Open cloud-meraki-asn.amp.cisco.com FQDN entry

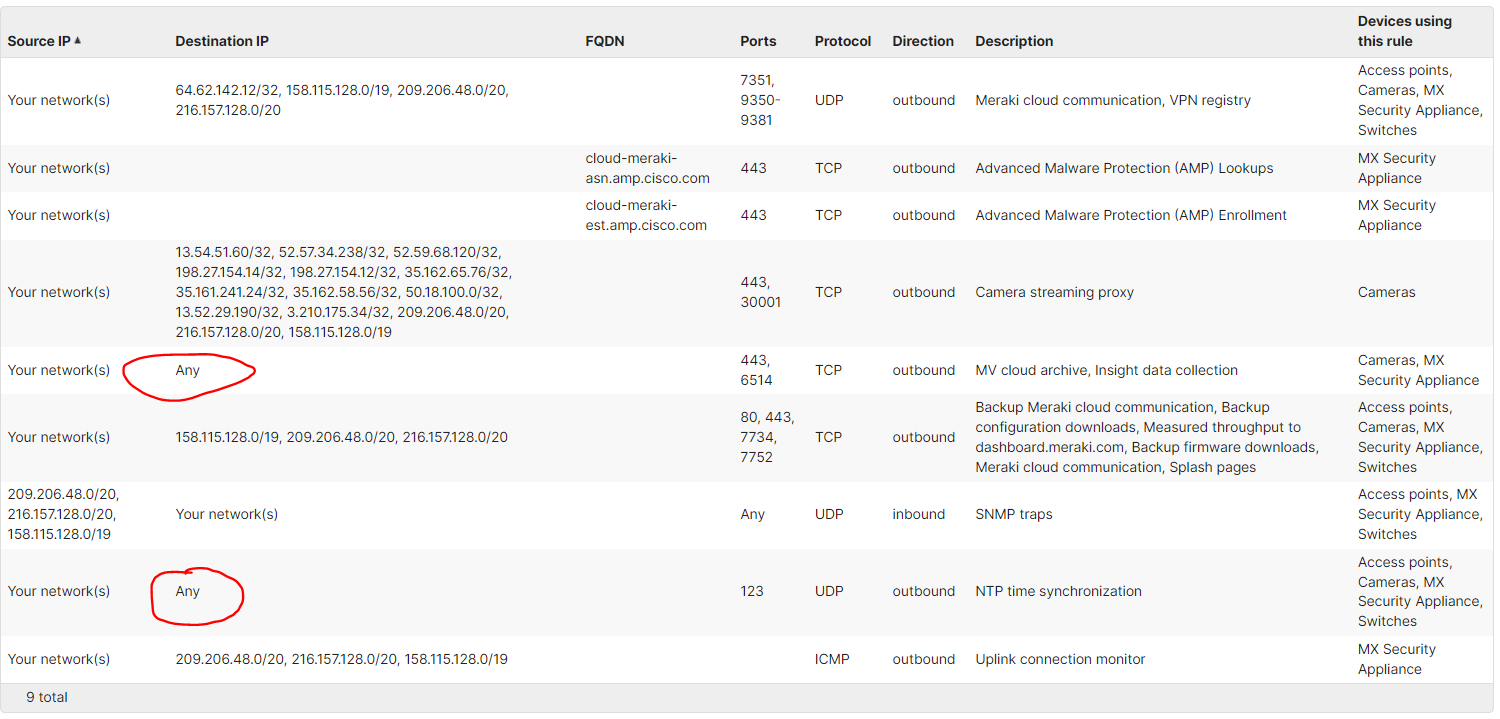coord(646,168)
